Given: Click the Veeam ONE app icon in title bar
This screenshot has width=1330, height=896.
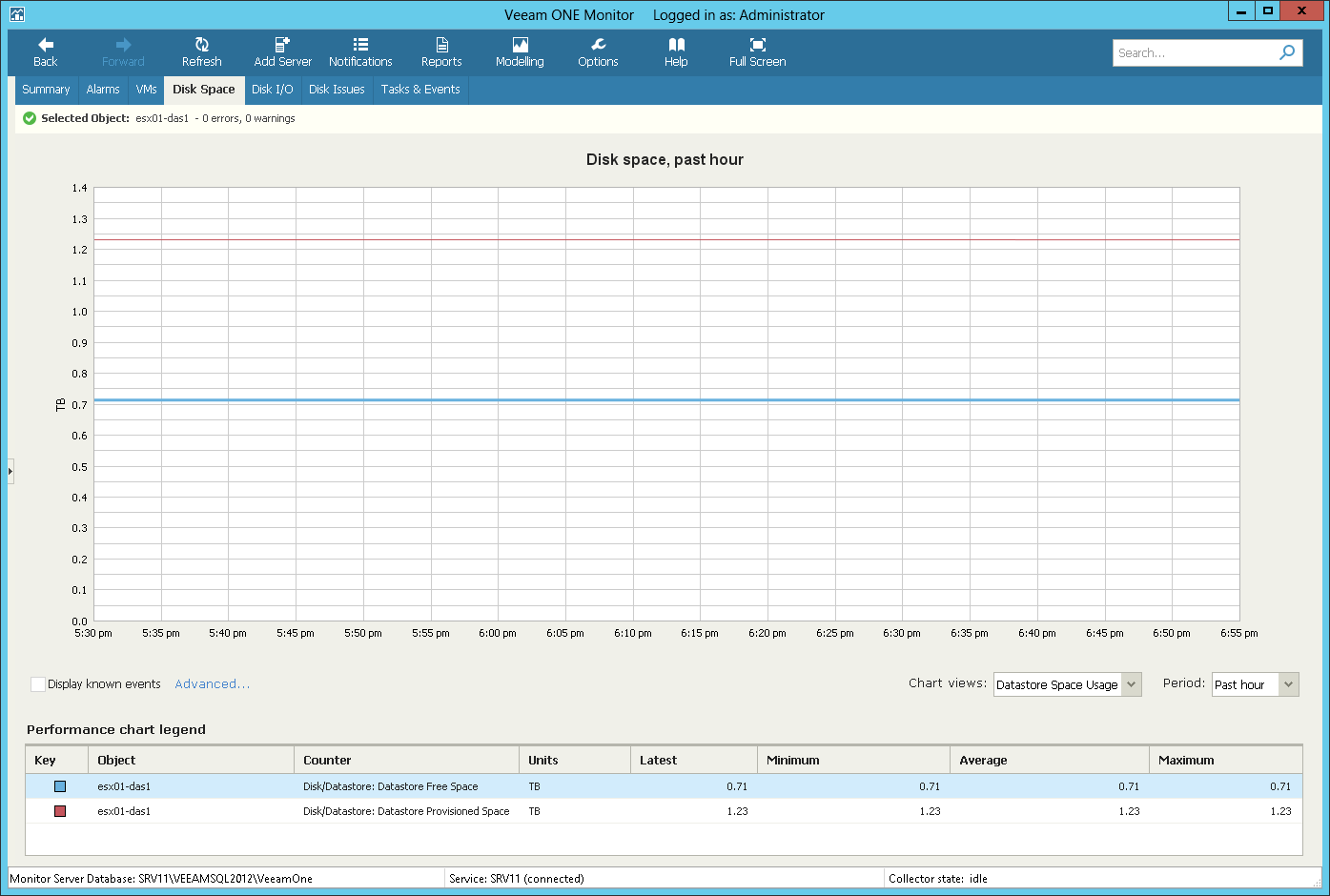Looking at the screenshot, I should pyautogui.click(x=16, y=14).
